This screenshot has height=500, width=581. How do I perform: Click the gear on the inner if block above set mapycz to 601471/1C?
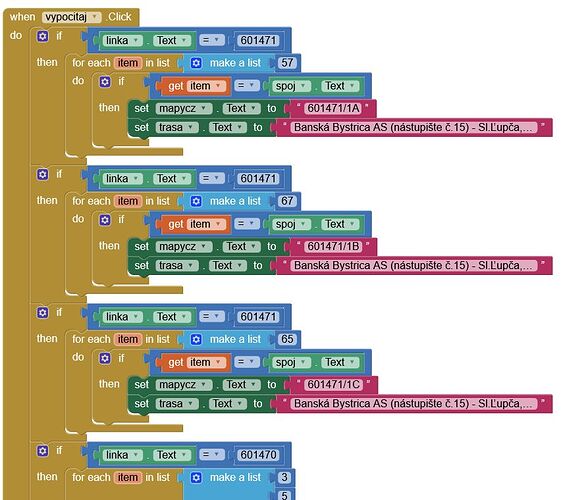tap(105, 358)
